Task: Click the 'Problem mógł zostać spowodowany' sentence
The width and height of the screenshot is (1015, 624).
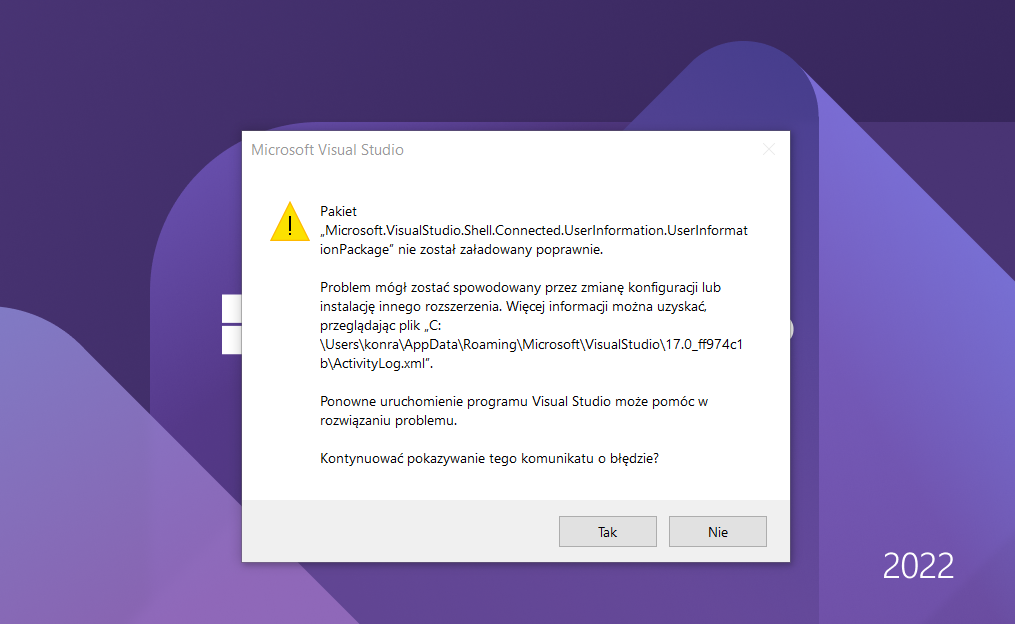Action: coord(520,287)
